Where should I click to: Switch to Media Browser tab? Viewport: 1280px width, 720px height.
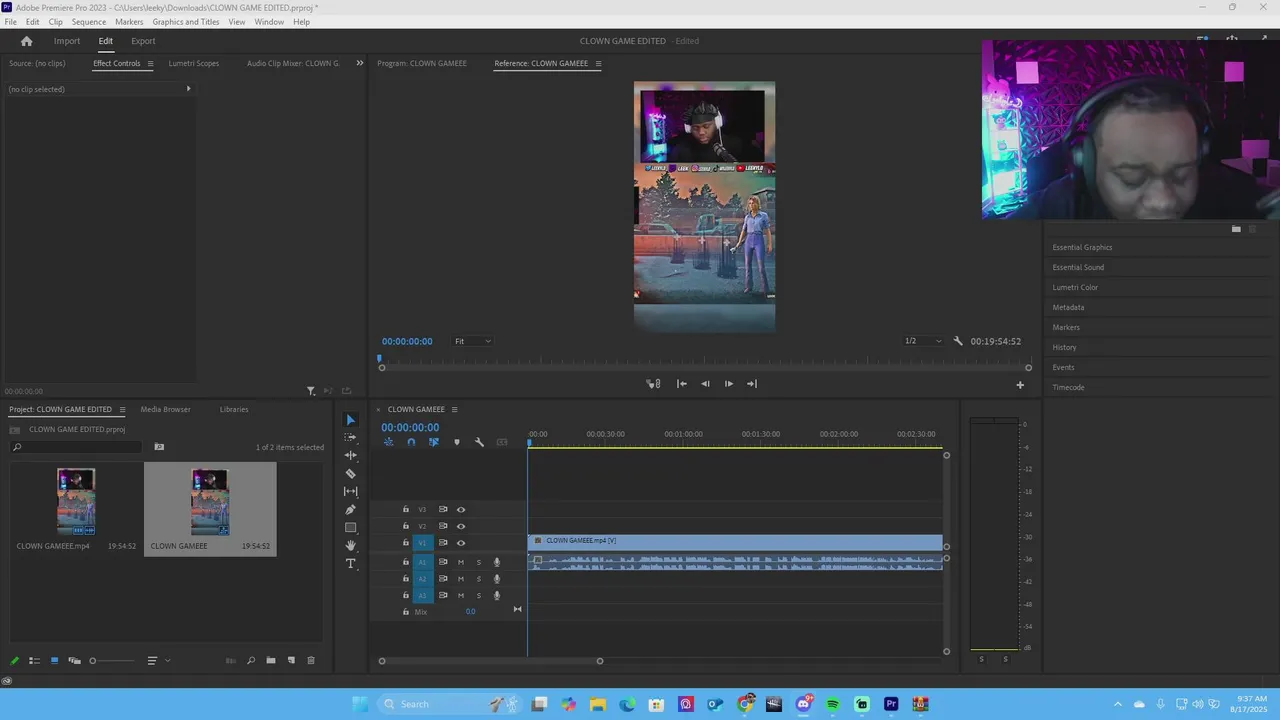(x=165, y=409)
